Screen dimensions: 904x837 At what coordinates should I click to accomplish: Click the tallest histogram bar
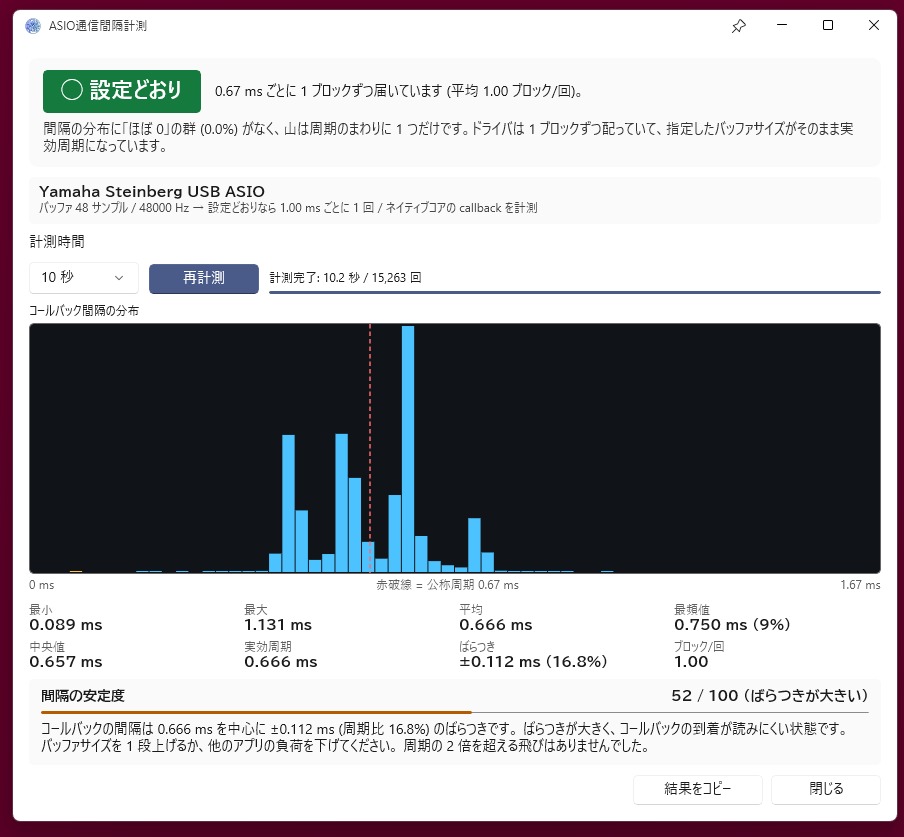[408, 448]
